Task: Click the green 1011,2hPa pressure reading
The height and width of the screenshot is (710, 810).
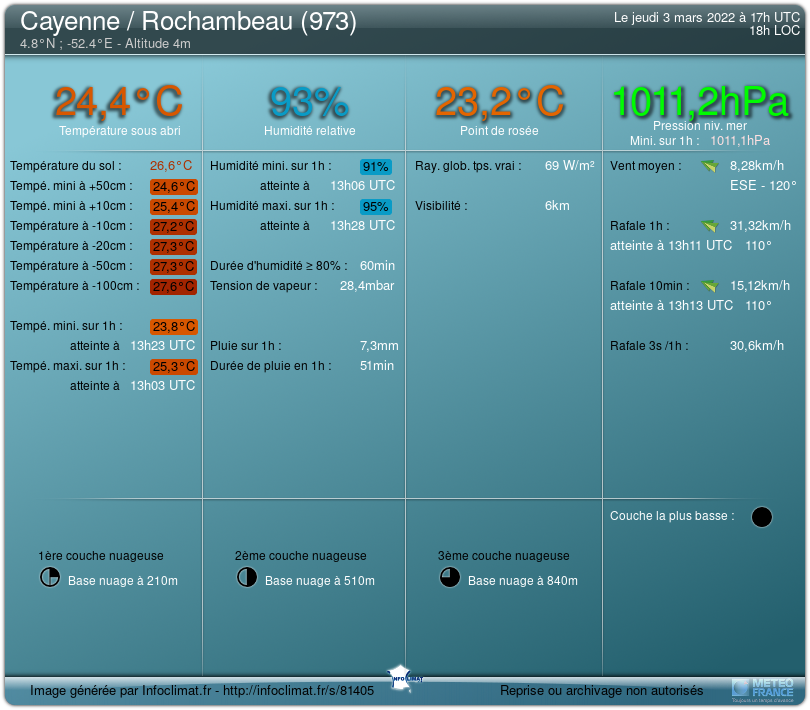Action: click(700, 101)
